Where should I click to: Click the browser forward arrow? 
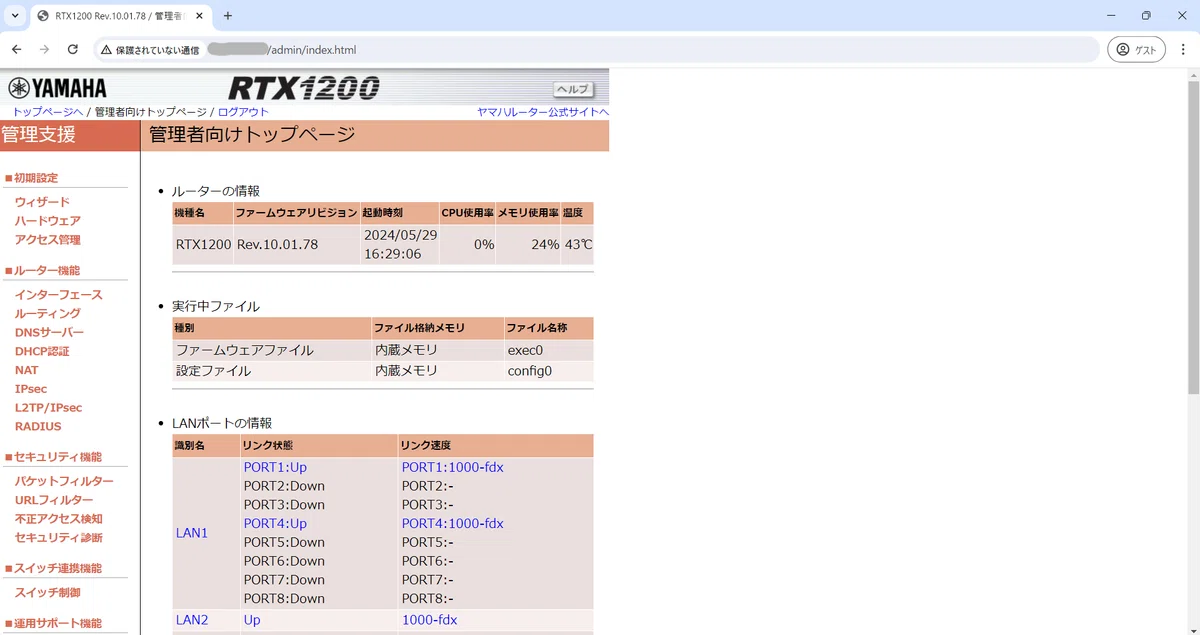(44, 49)
